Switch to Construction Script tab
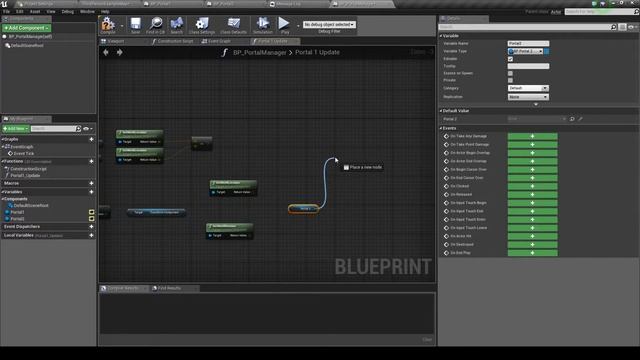 point(175,41)
